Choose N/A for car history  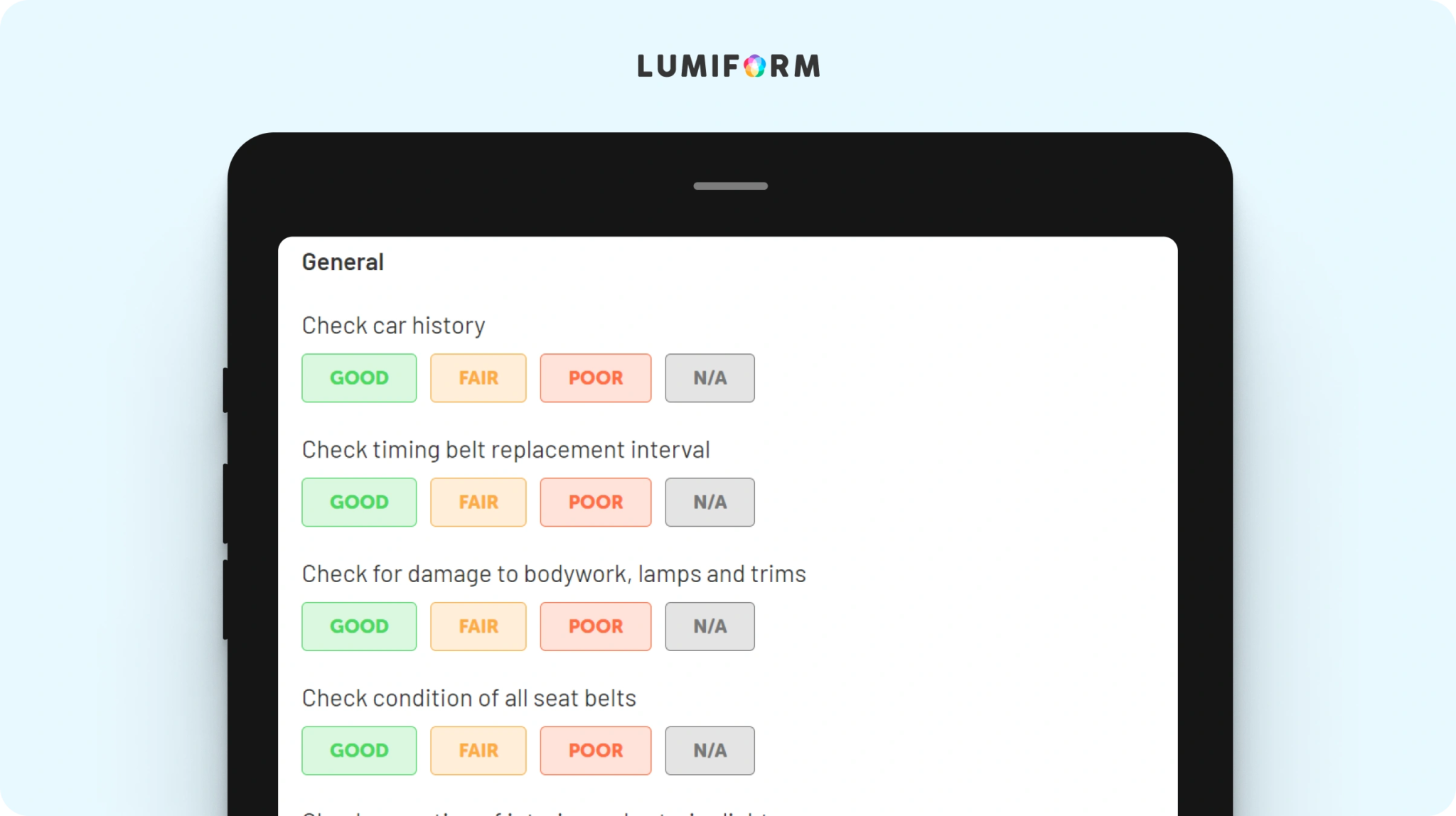click(x=710, y=378)
